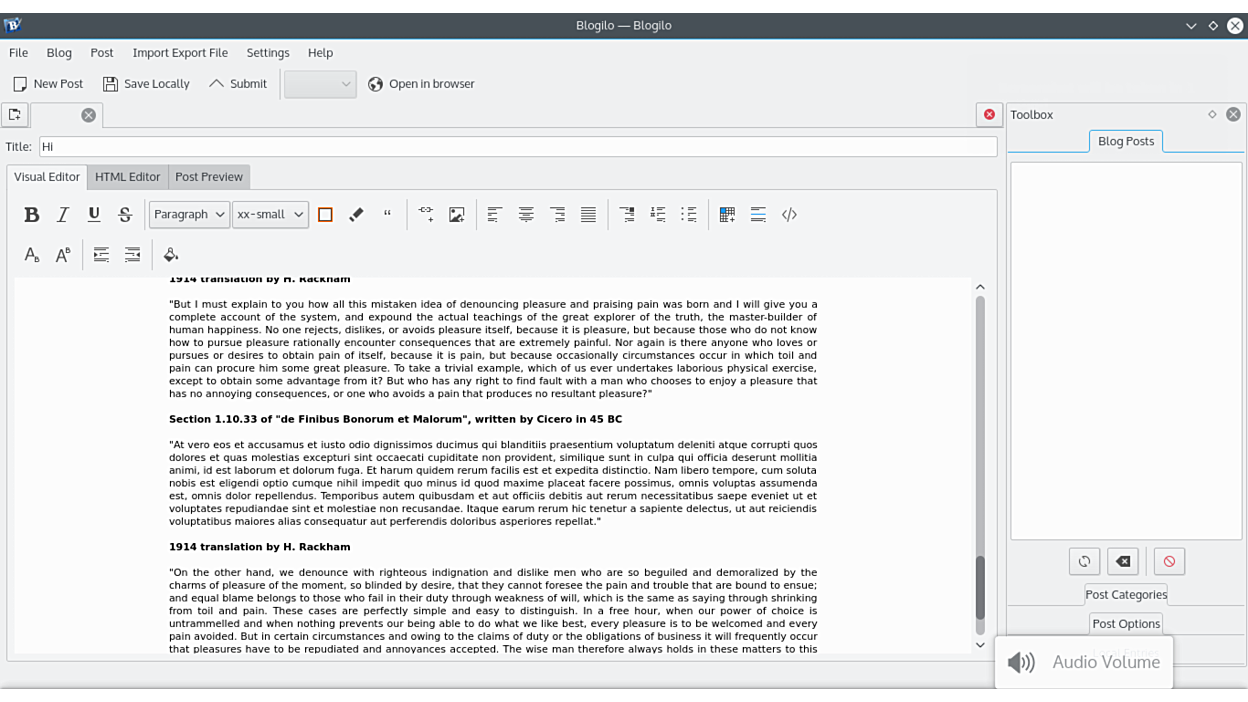Insert a horizontal line

(758, 214)
